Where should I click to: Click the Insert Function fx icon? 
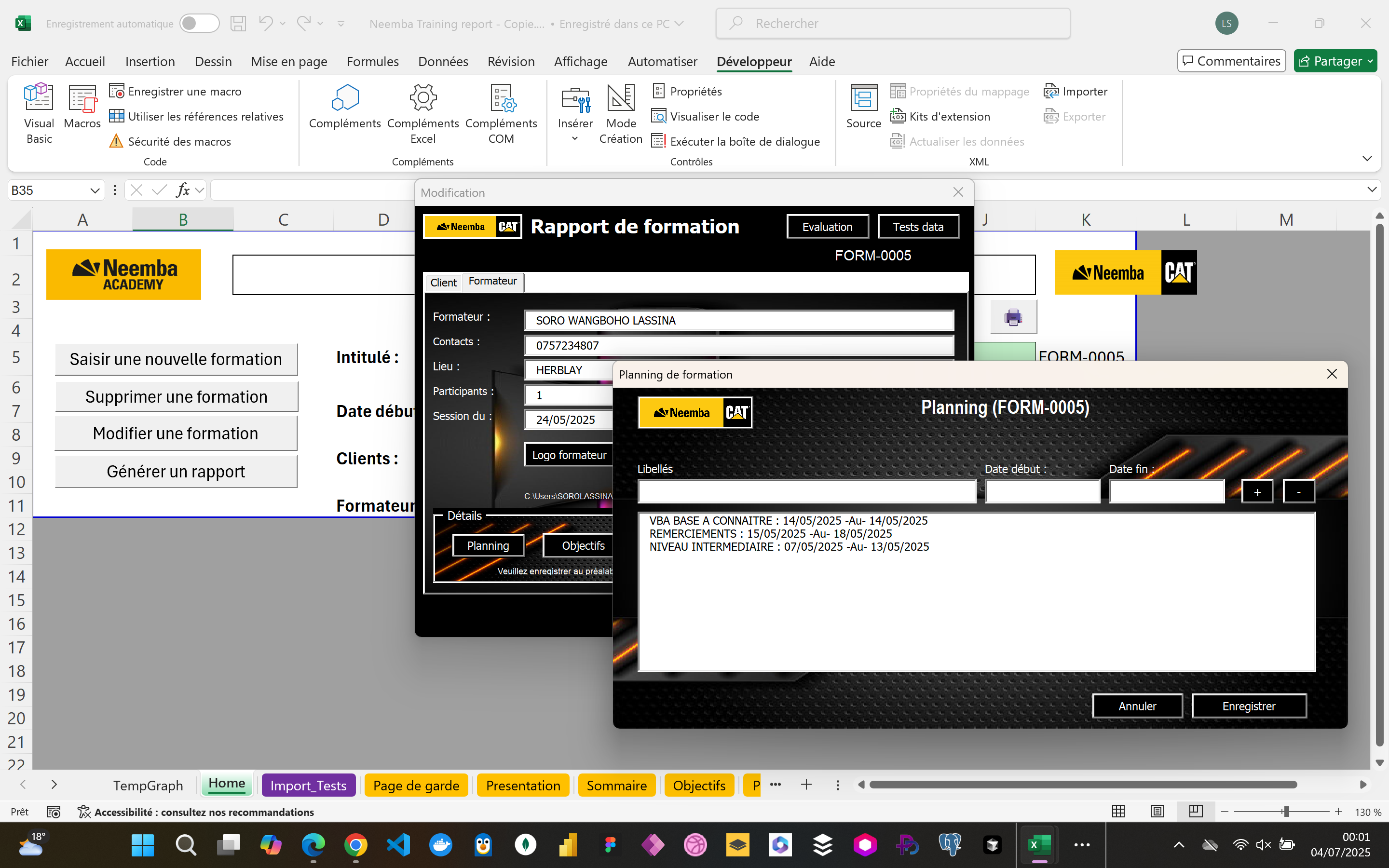click(x=182, y=190)
